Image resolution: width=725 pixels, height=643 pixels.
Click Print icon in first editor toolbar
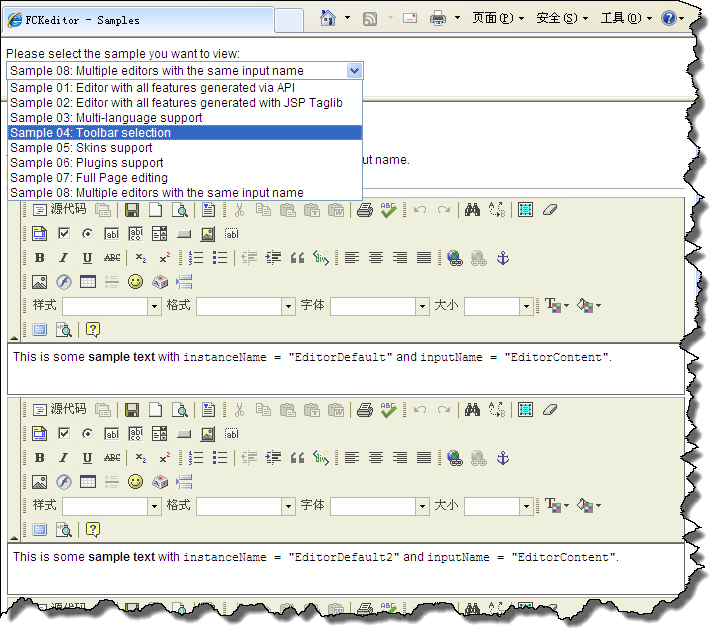[365, 210]
